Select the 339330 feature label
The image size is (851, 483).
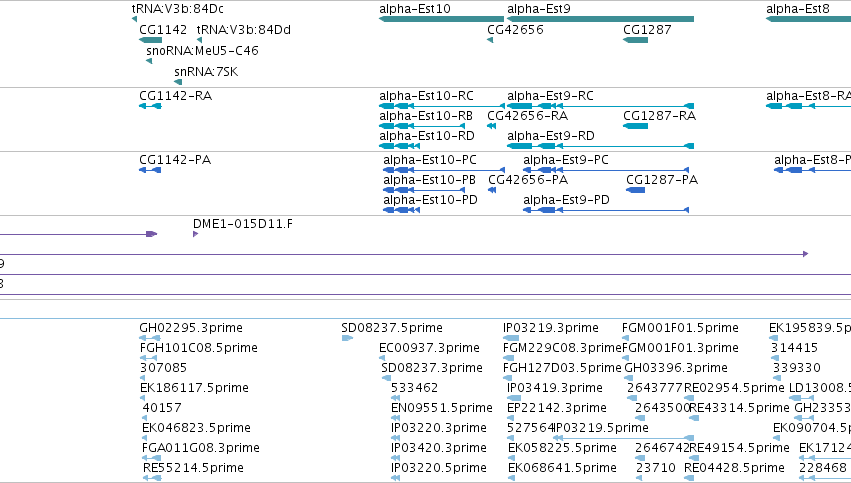[x=797, y=368]
